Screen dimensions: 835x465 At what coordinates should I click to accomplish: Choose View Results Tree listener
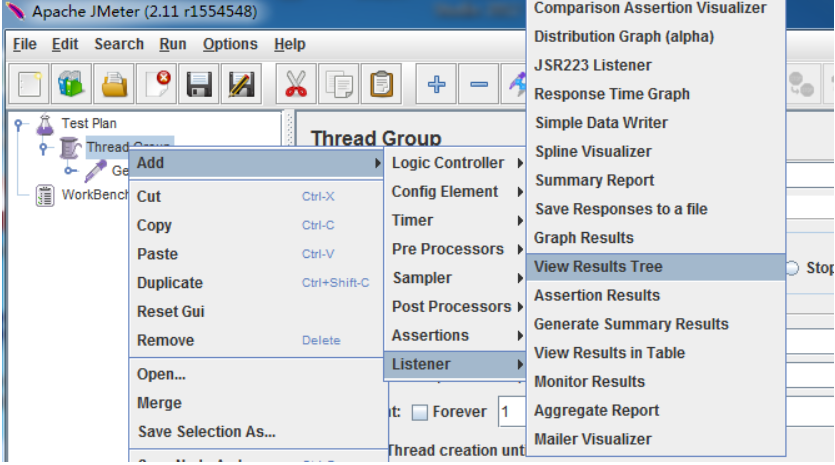point(597,267)
